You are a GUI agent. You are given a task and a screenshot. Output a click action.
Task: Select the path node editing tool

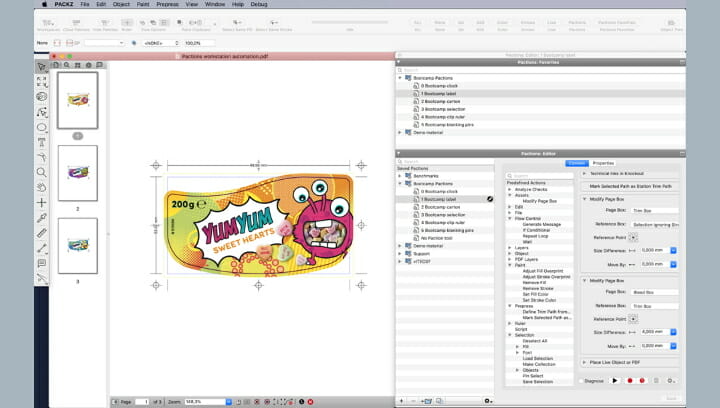point(42,112)
